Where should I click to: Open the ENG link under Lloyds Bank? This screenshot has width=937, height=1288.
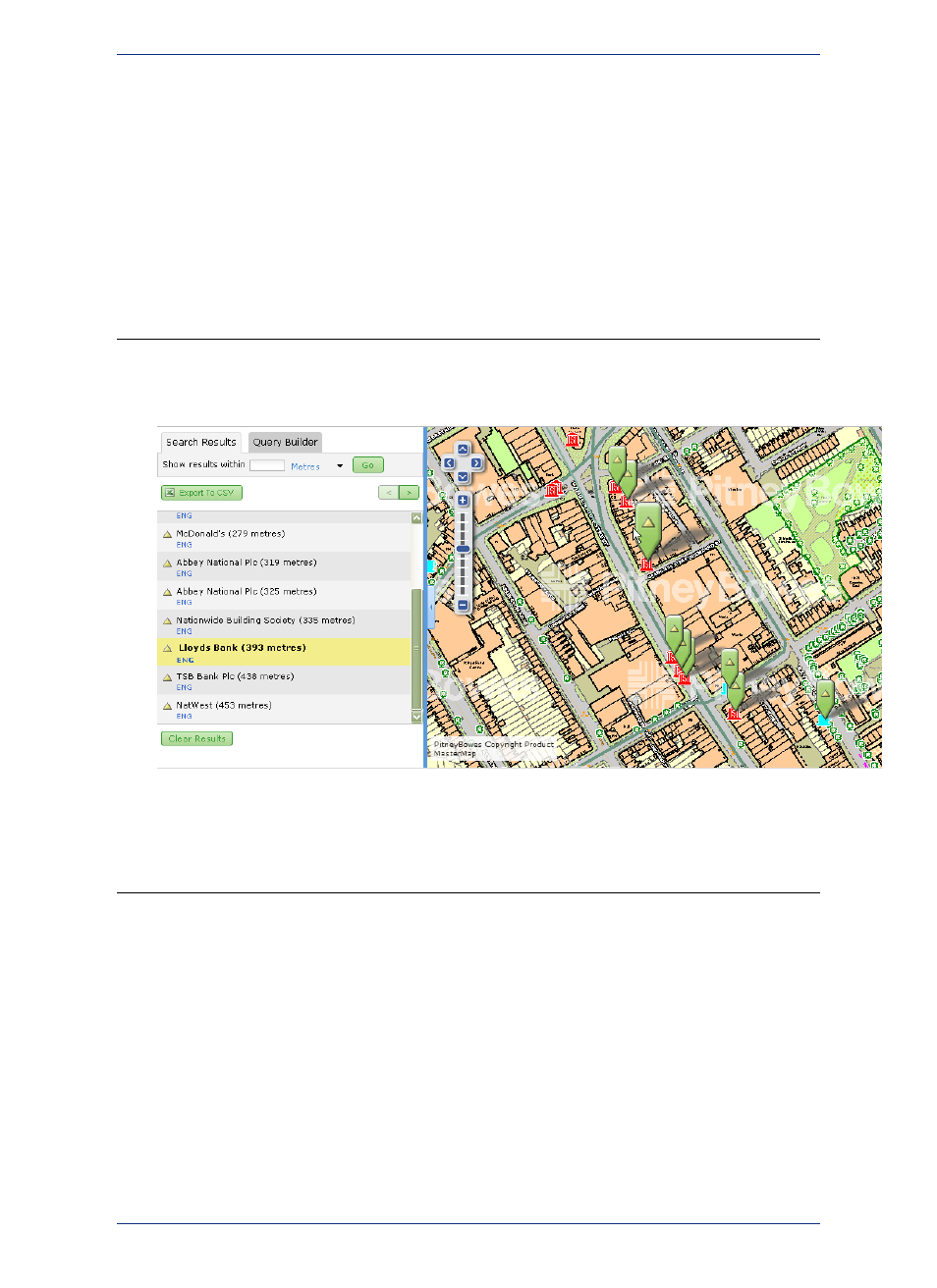coord(185,660)
